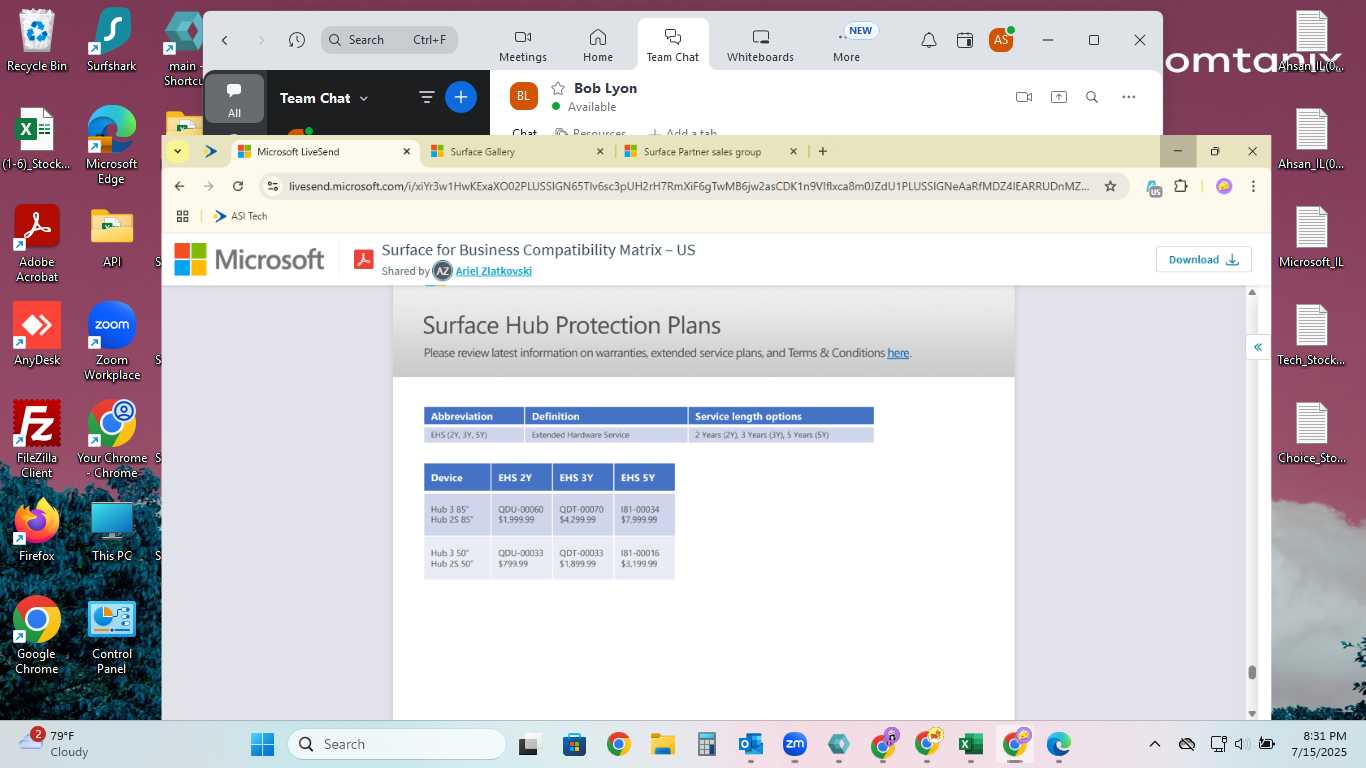Switch to Whiteboards in Zoom

click(760, 45)
